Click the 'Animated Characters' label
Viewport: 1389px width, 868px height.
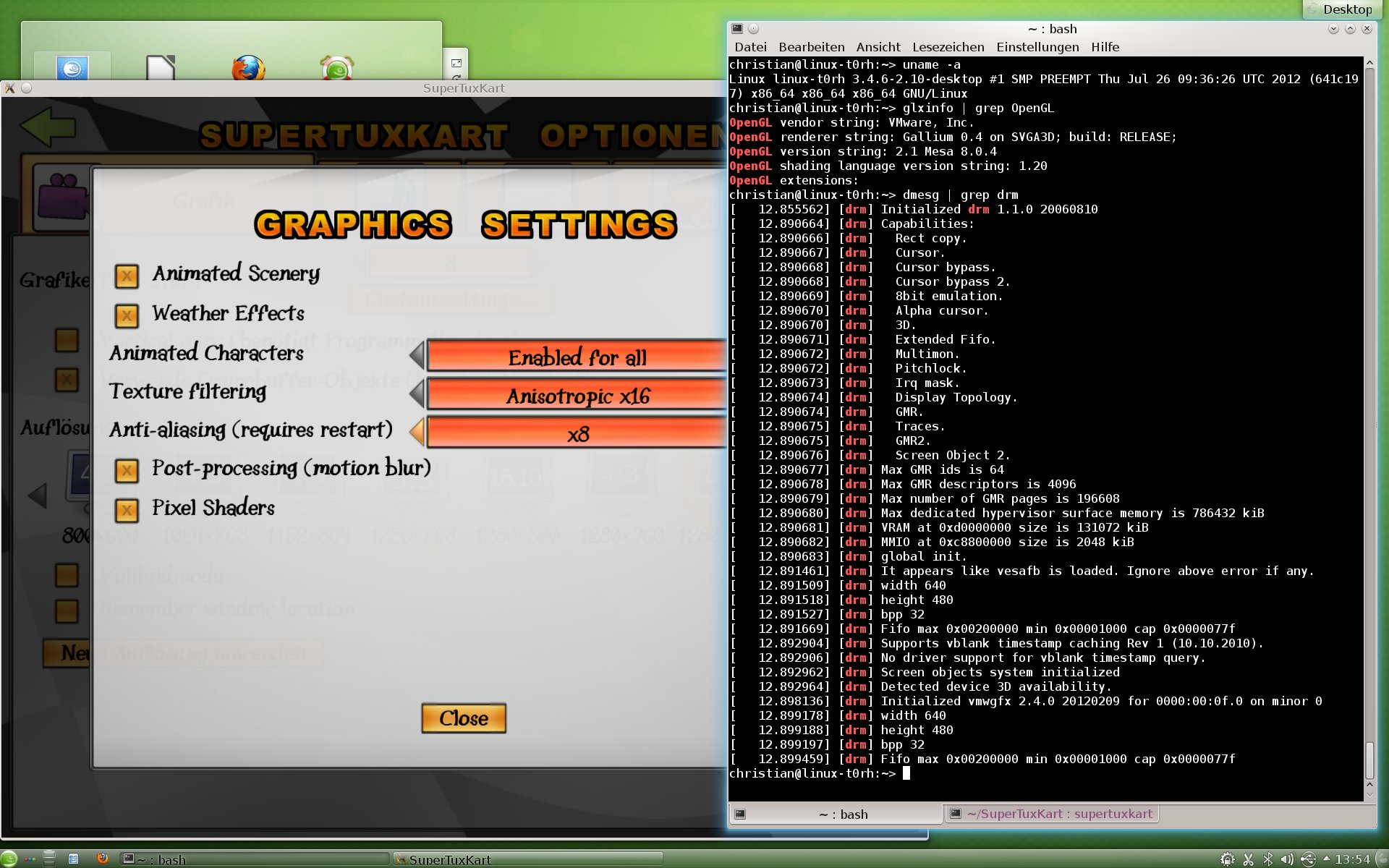[x=206, y=353]
